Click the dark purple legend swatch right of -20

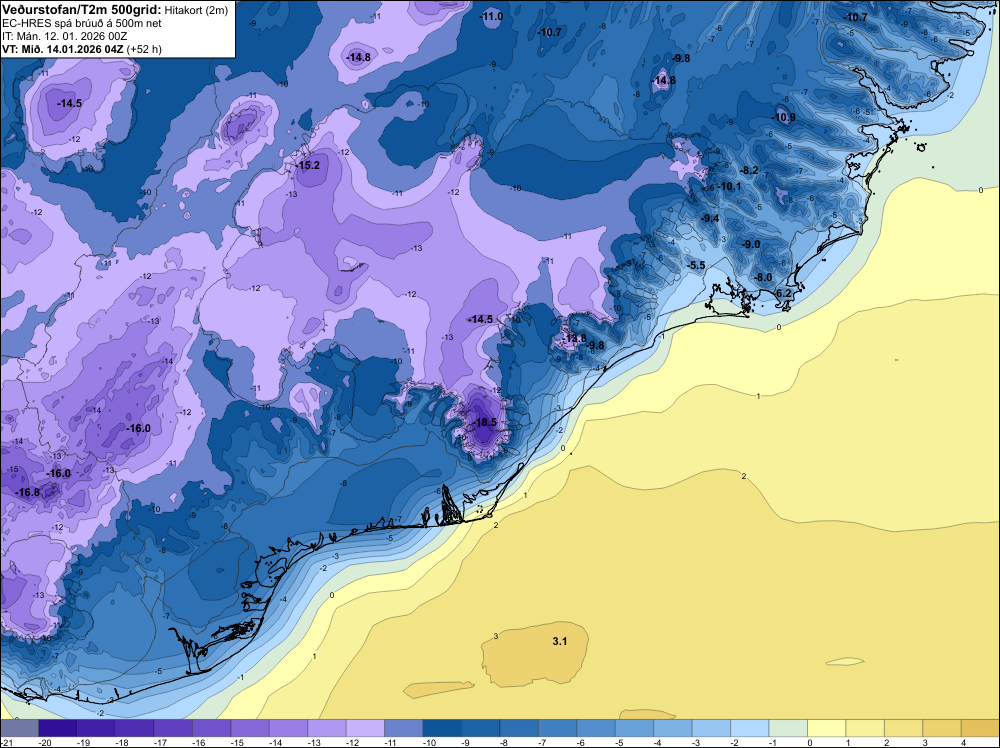(x=58, y=728)
